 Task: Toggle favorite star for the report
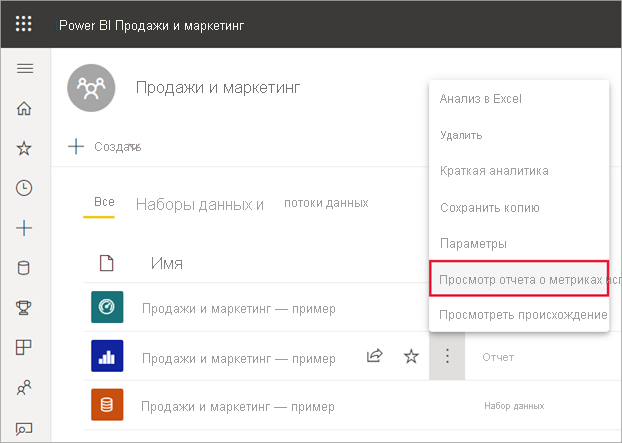pyautogui.click(x=410, y=356)
